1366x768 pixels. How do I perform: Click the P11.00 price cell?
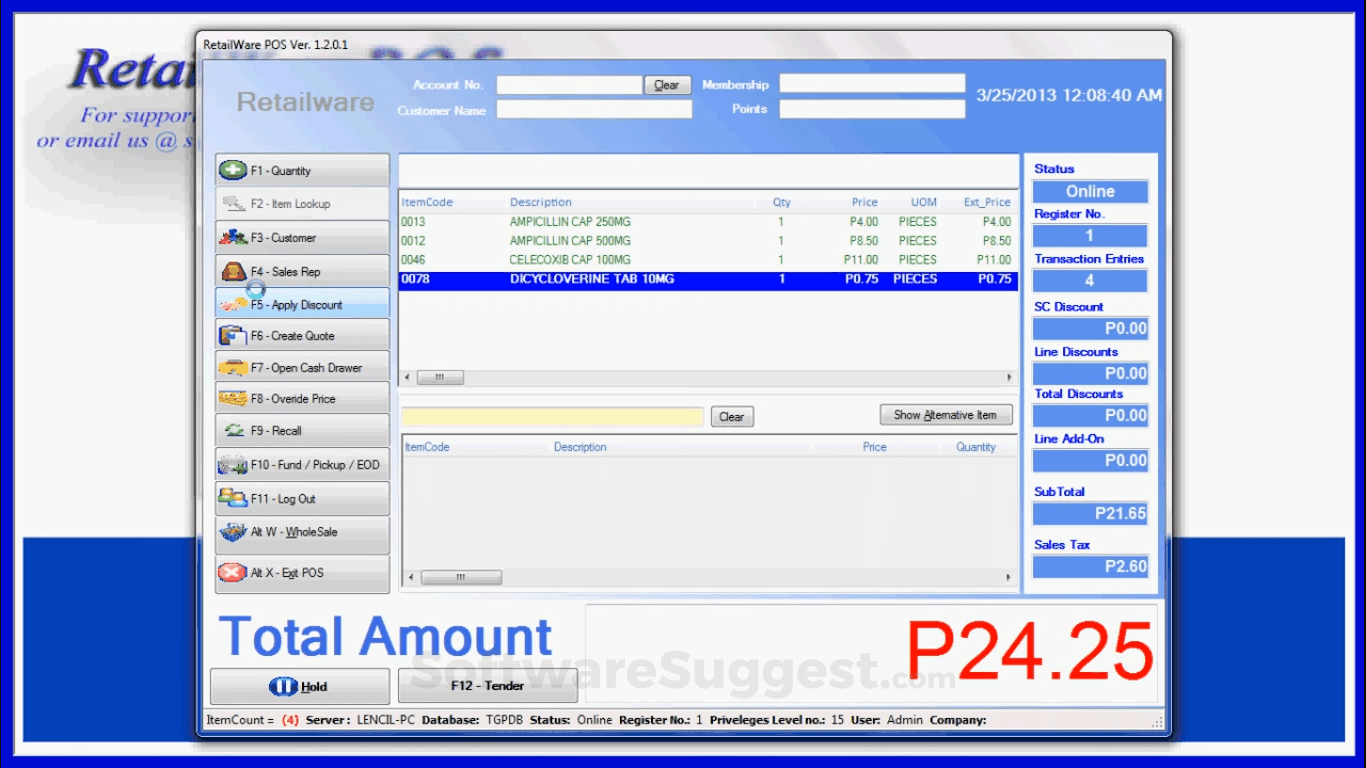[x=861, y=260]
